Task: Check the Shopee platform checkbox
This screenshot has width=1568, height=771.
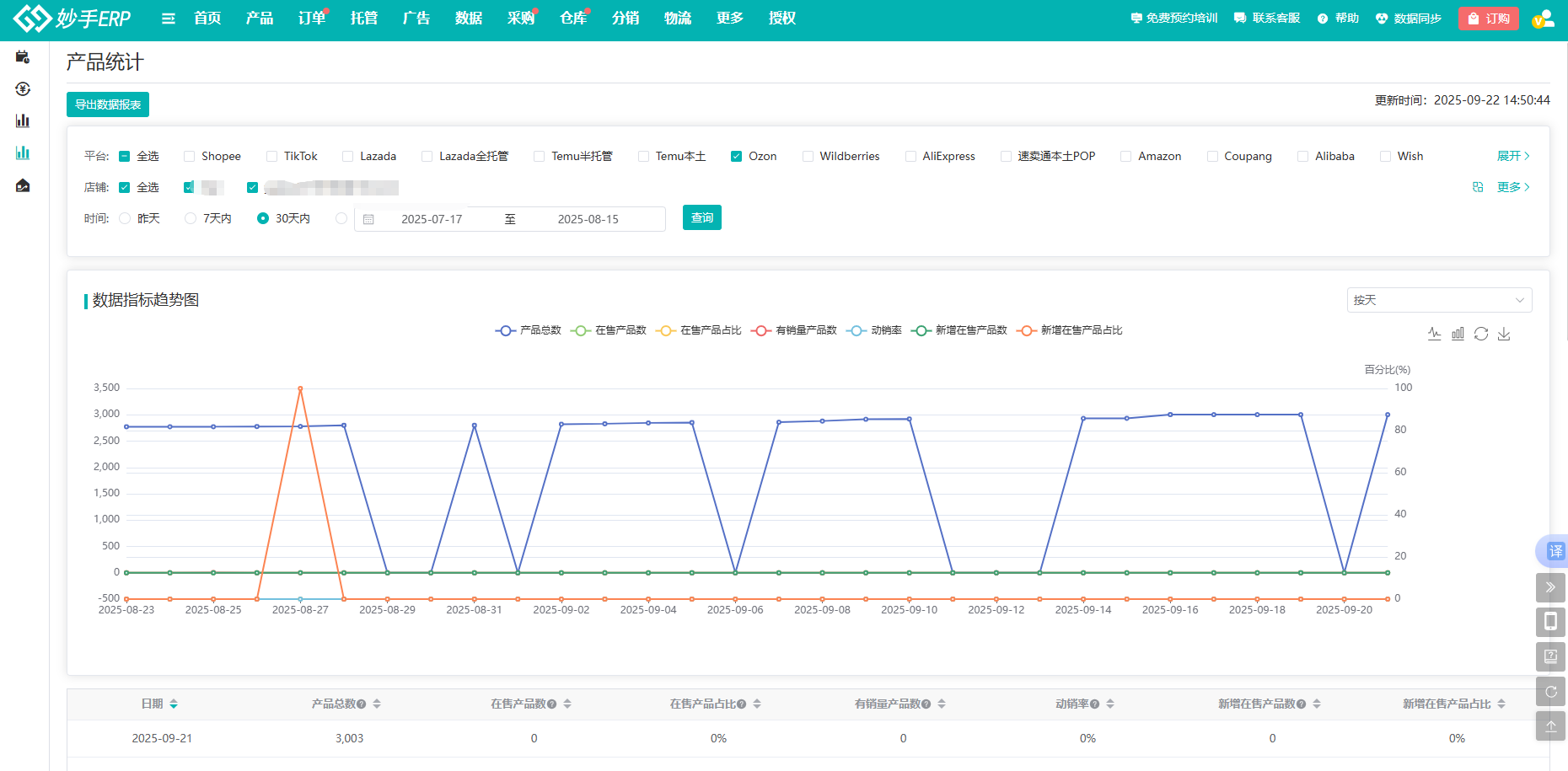Action: (190, 157)
